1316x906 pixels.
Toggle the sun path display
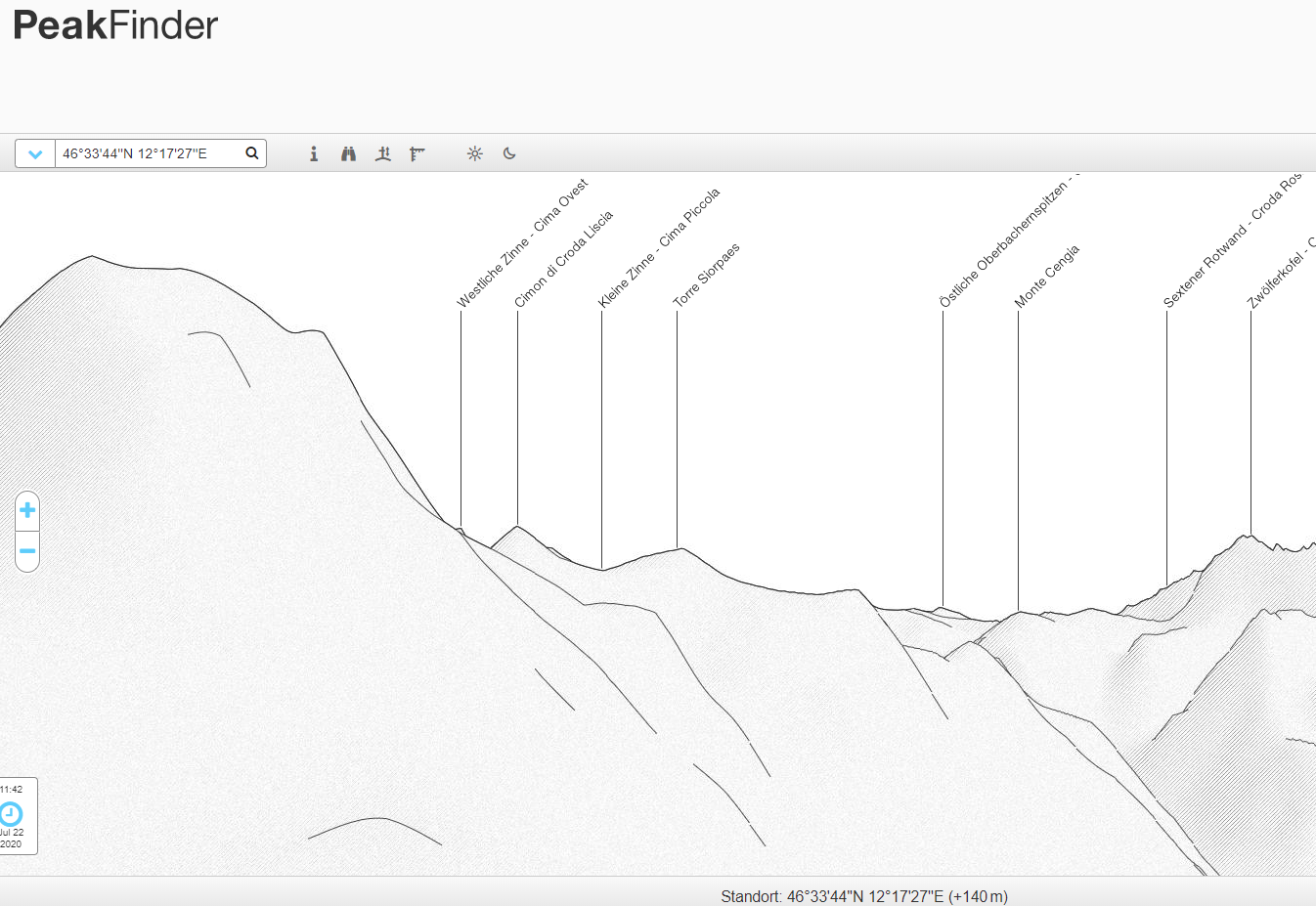pyautogui.click(x=475, y=153)
